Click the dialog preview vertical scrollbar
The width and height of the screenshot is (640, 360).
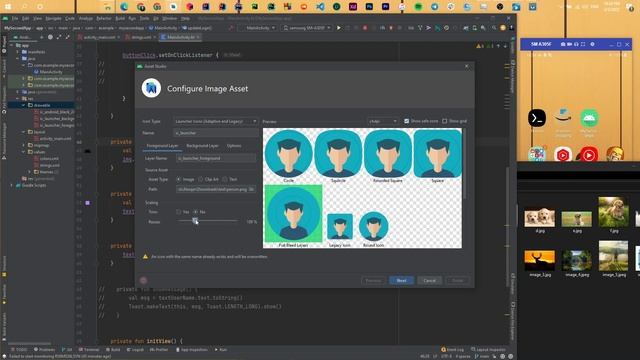[464, 164]
